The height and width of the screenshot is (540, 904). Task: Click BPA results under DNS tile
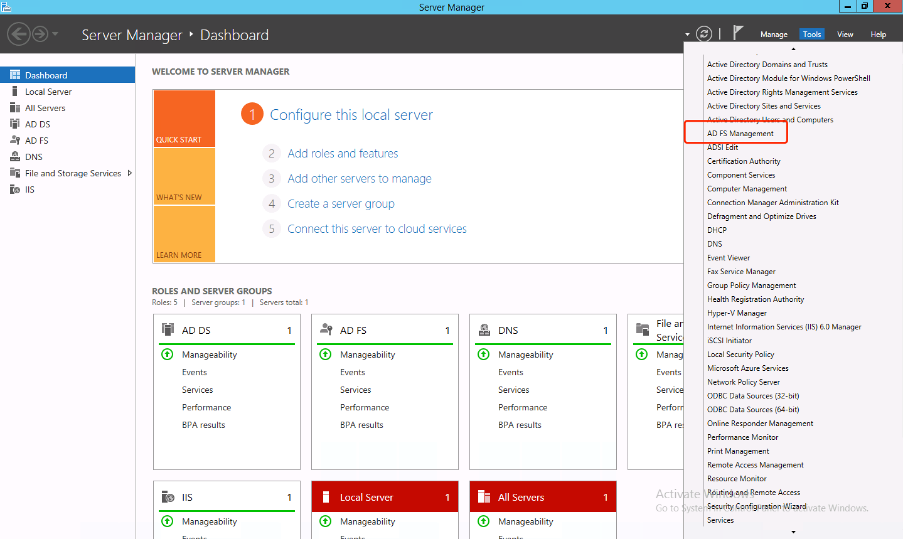[x=520, y=425]
